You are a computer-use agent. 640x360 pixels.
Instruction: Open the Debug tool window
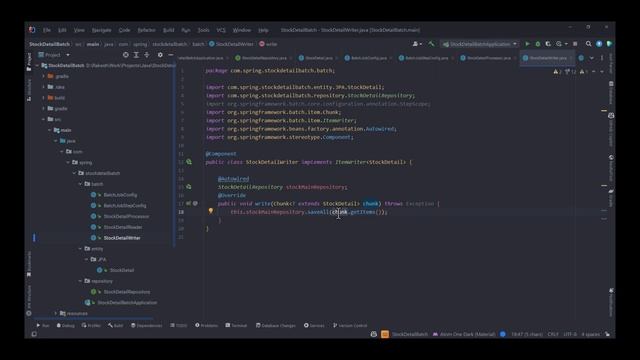click(x=66, y=325)
